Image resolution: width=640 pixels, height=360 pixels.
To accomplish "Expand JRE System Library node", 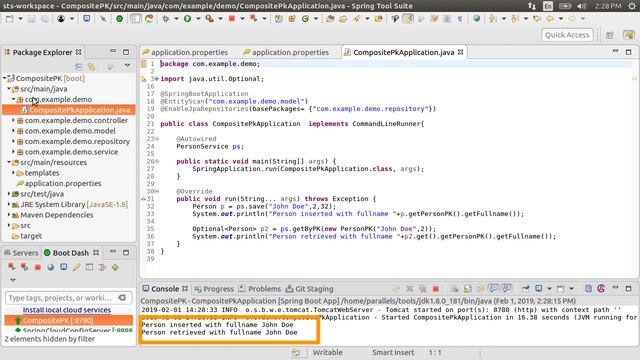I will 9,204.
